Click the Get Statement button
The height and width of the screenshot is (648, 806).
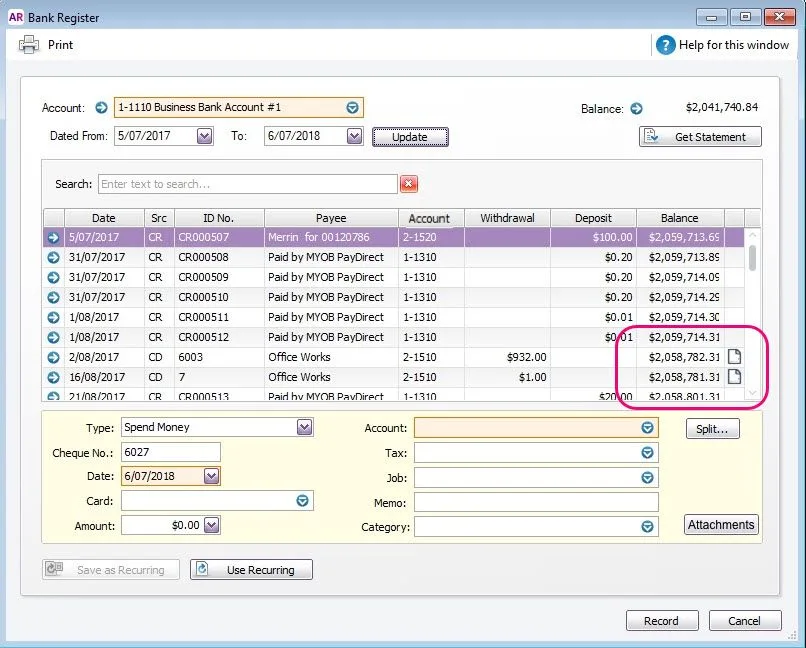click(x=700, y=137)
